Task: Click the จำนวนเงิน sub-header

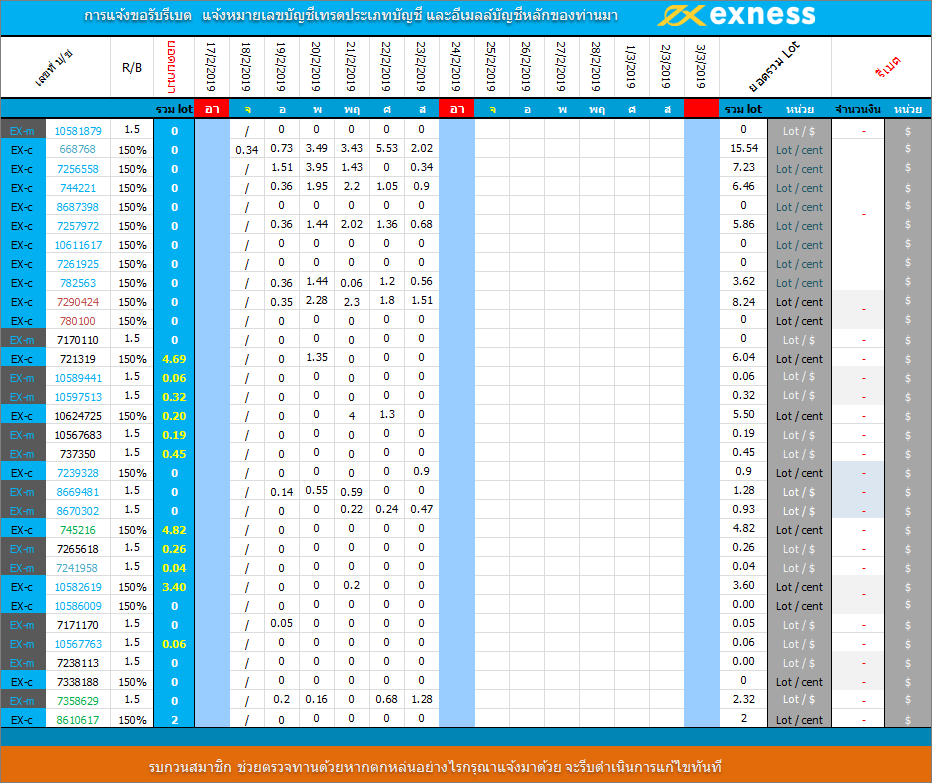Action: (858, 109)
